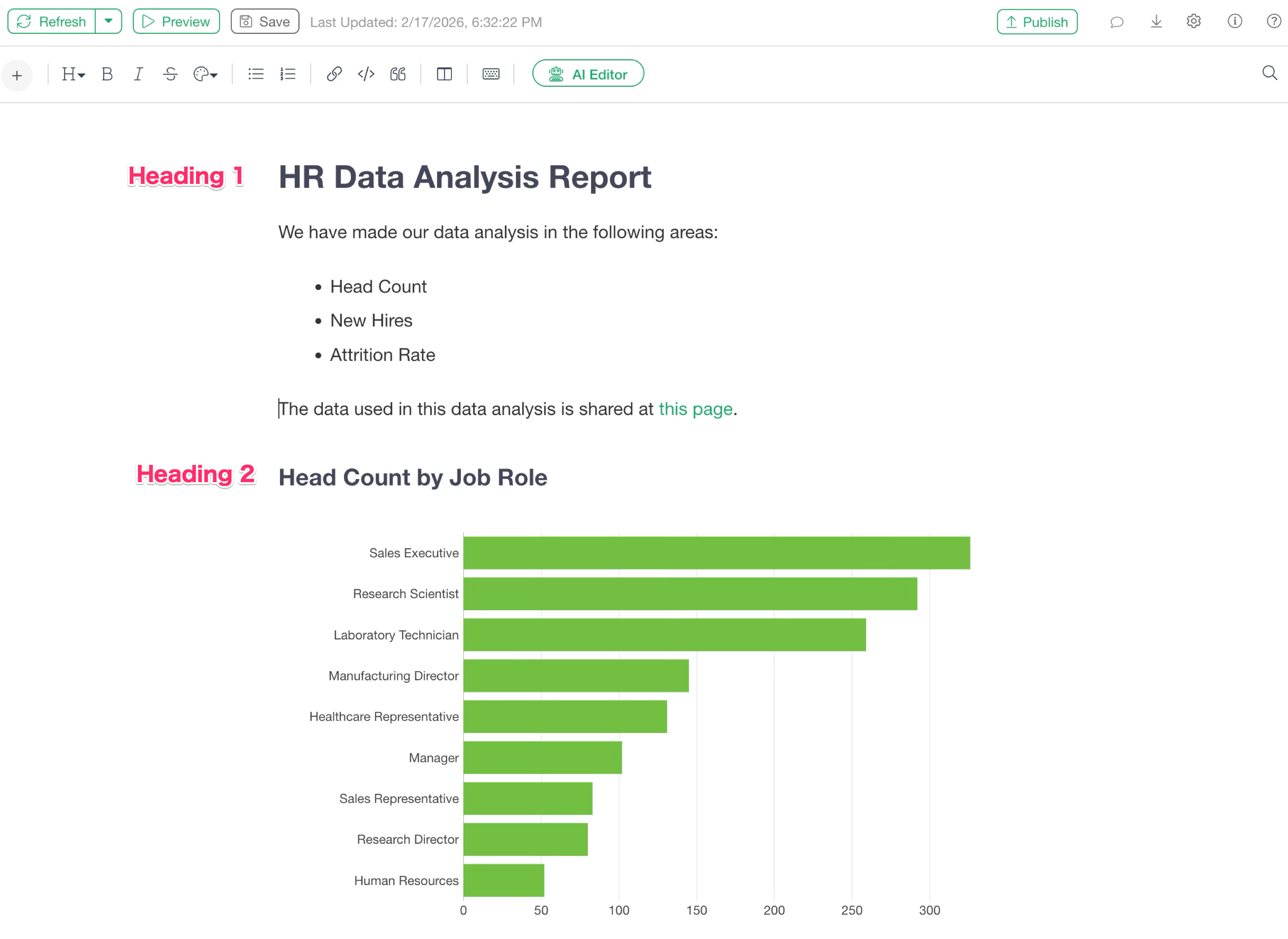Insert a code block

coord(366,74)
